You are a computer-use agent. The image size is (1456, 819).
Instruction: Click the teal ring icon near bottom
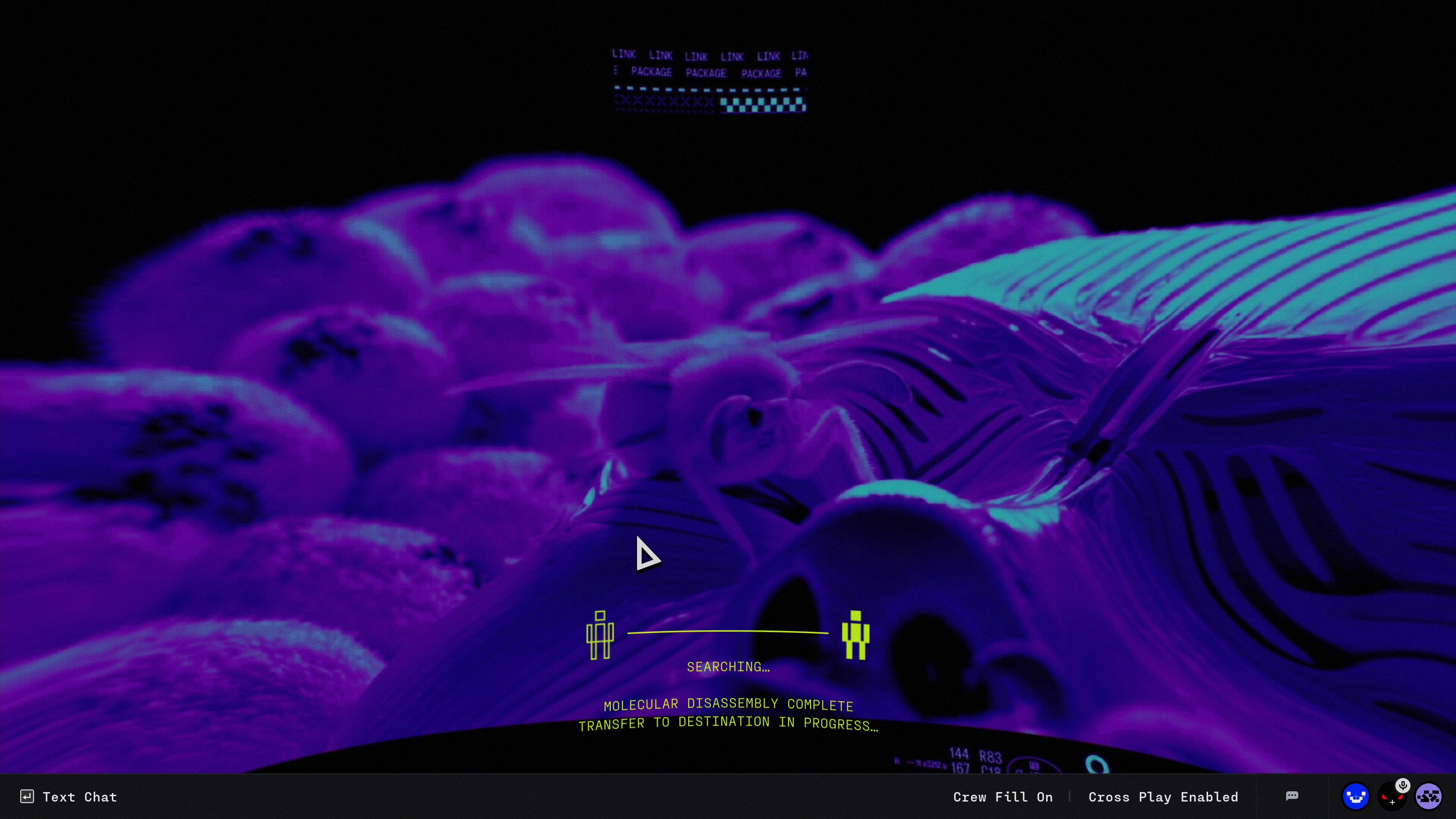1097,765
